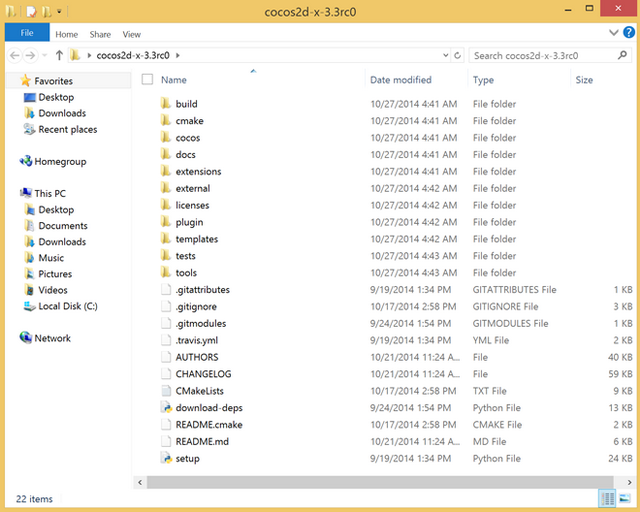Switch to the Home ribbon tab
This screenshot has width=640, height=512.
[x=67, y=34]
